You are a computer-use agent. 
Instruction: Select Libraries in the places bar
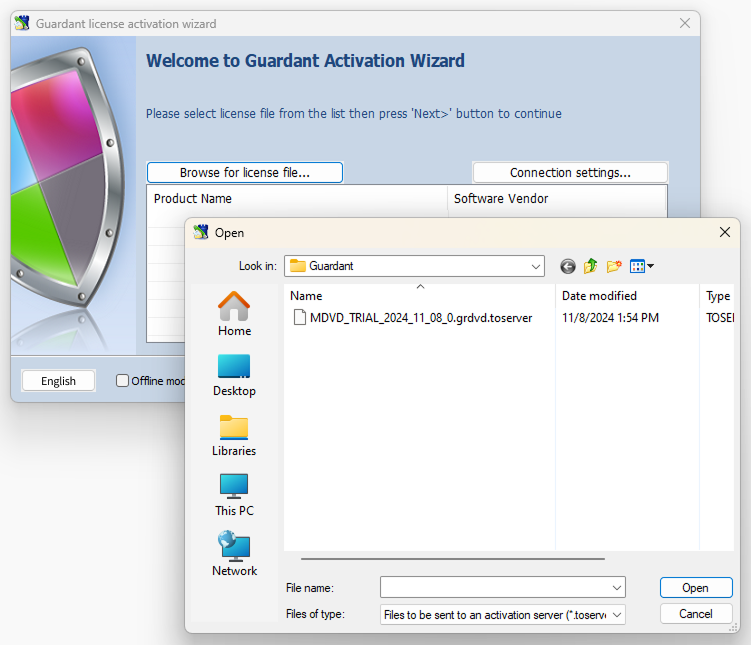click(x=234, y=435)
